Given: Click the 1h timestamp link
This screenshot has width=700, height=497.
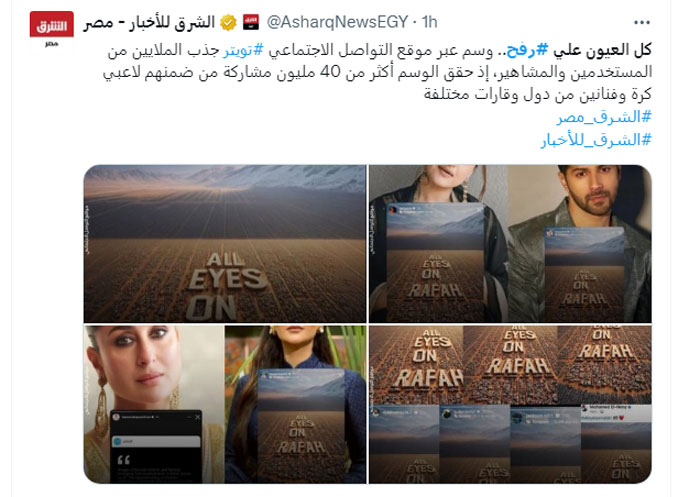Looking at the screenshot, I should (429, 22).
